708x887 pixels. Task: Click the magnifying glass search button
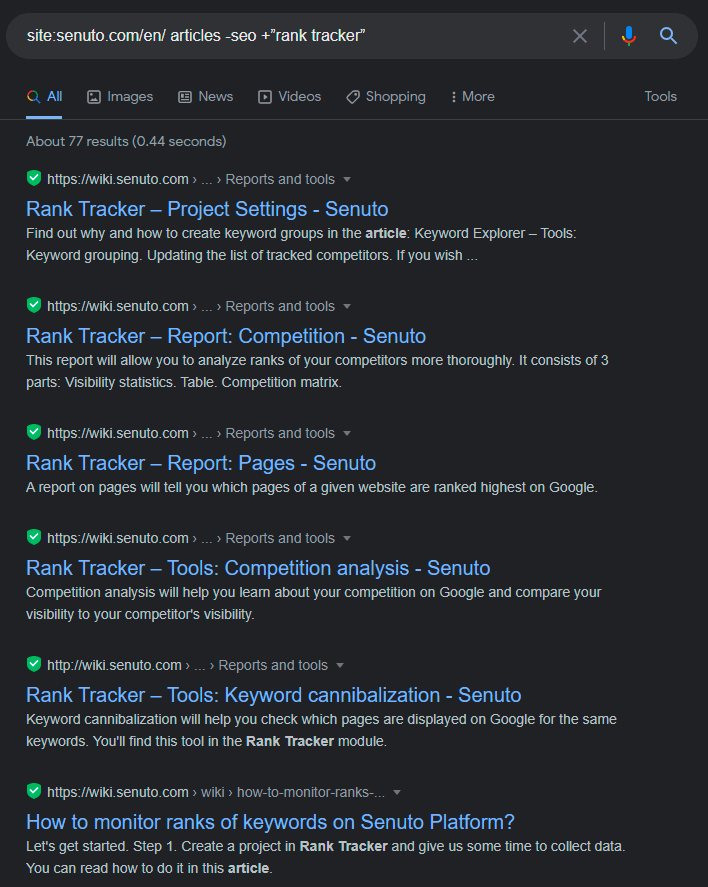(x=668, y=36)
